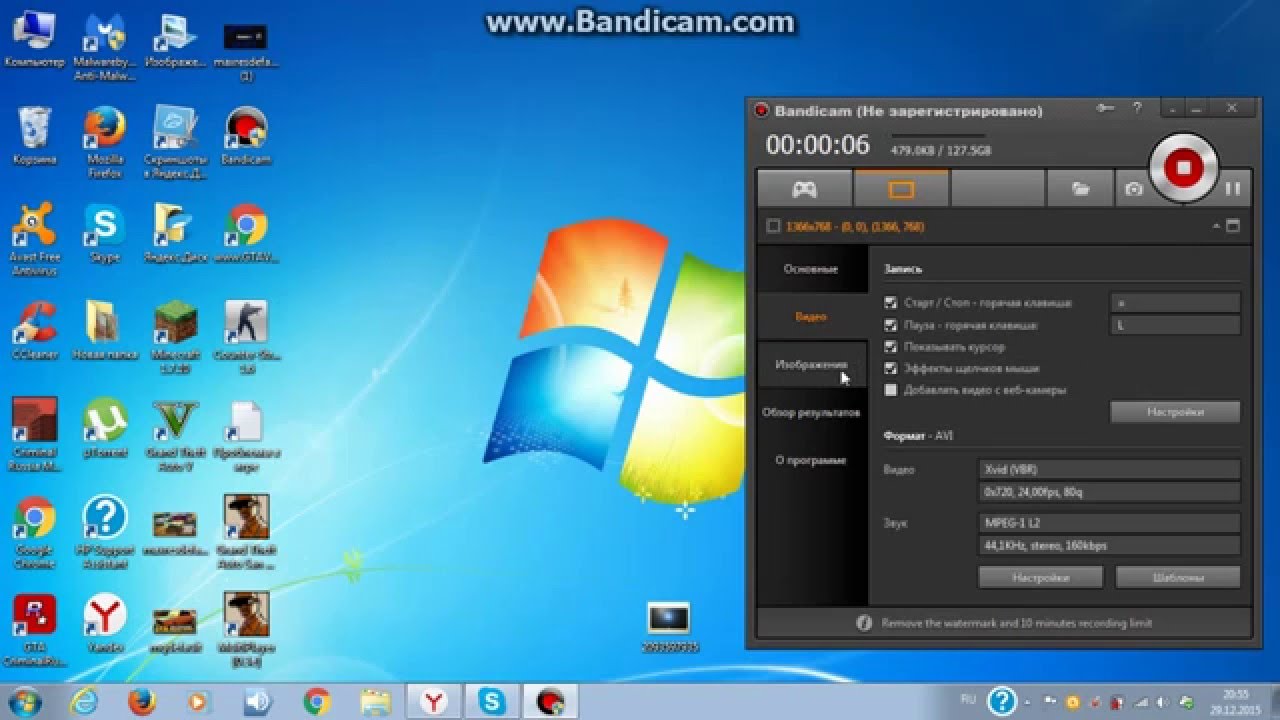Open Google Chrome from the taskbar
Screen dimensions: 1280x720
coord(318,701)
